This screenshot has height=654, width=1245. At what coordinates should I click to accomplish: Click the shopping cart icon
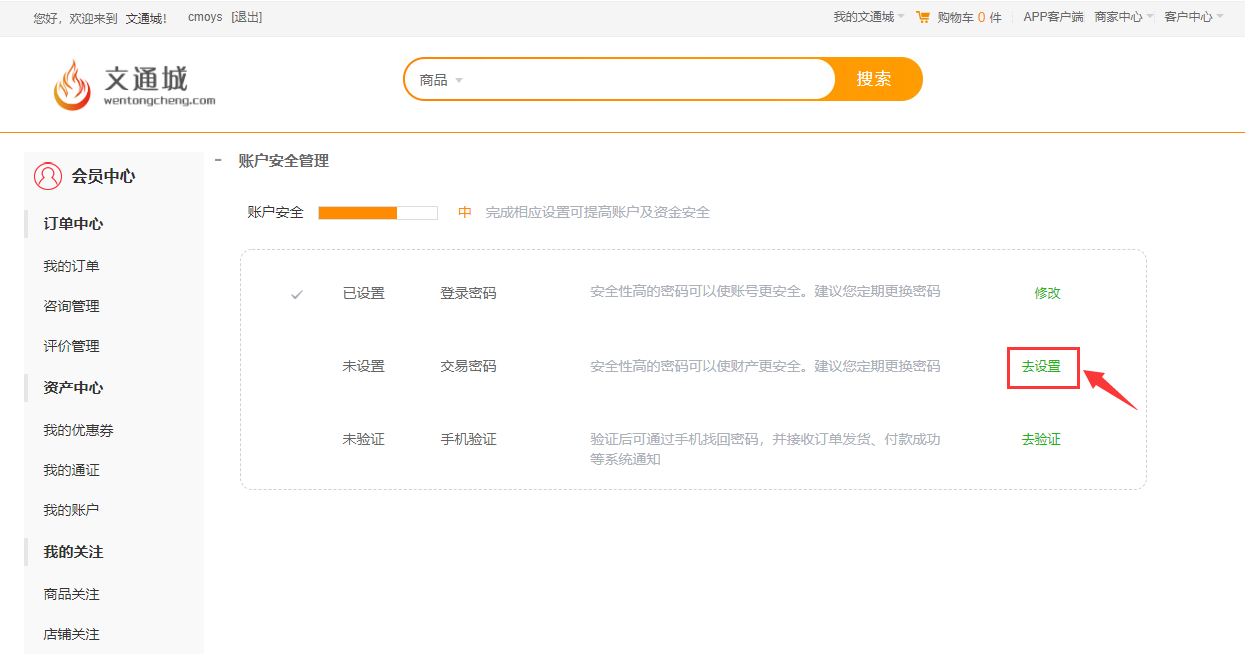coord(922,17)
